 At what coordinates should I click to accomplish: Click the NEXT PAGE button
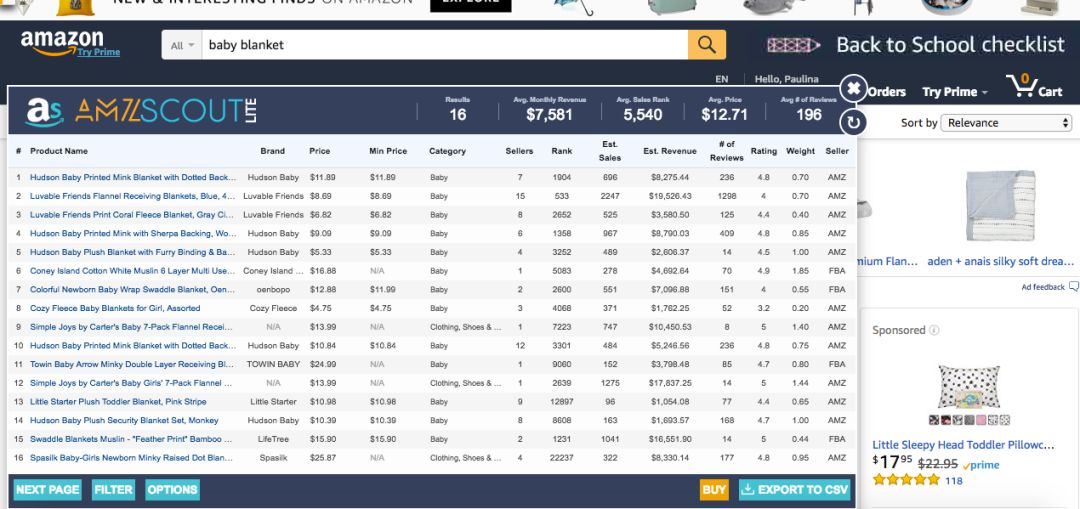click(48, 490)
